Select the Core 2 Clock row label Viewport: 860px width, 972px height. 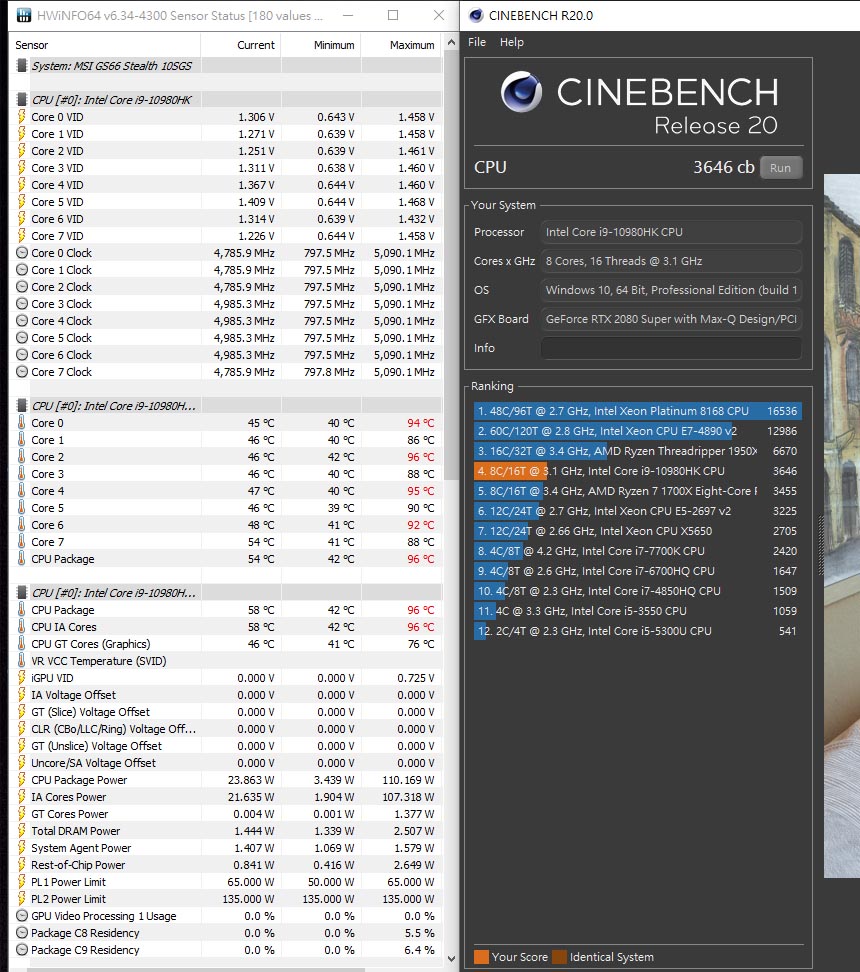tap(61, 287)
